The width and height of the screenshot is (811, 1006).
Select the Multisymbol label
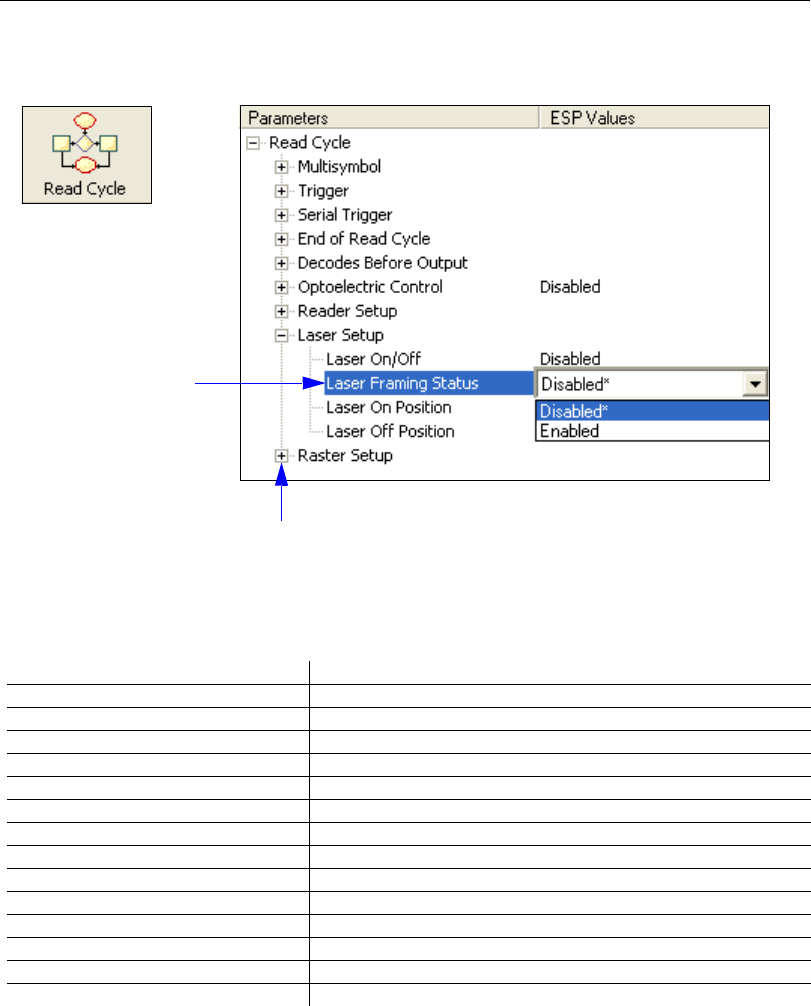point(339,167)
